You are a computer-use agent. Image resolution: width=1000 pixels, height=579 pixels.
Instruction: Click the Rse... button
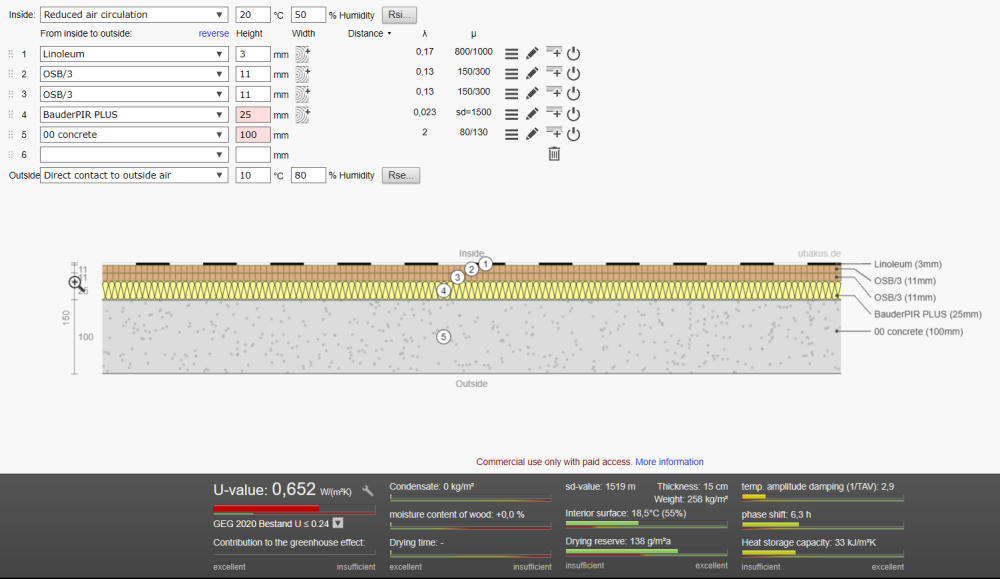(x=401, y=175)
